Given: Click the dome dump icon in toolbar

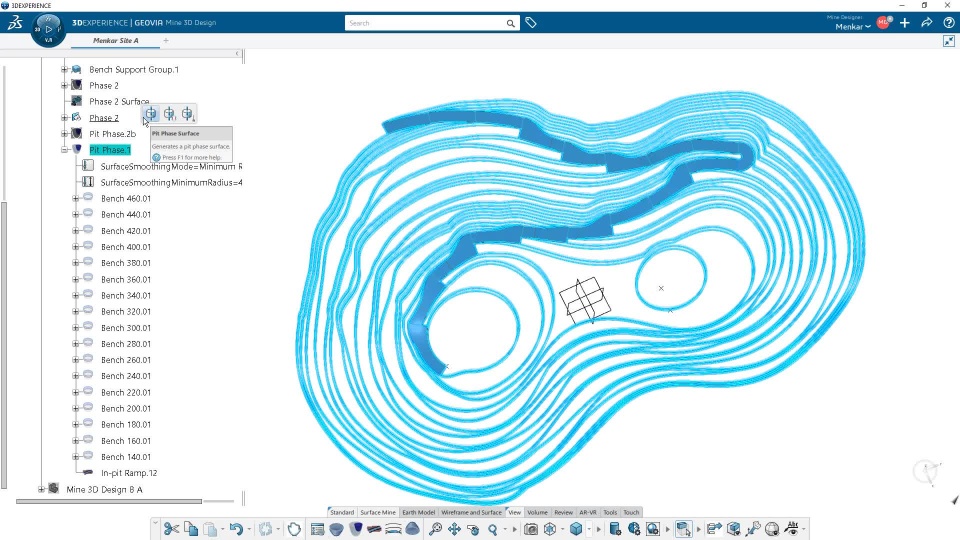Looking at the screenshot, I should (x=413, y=529).
